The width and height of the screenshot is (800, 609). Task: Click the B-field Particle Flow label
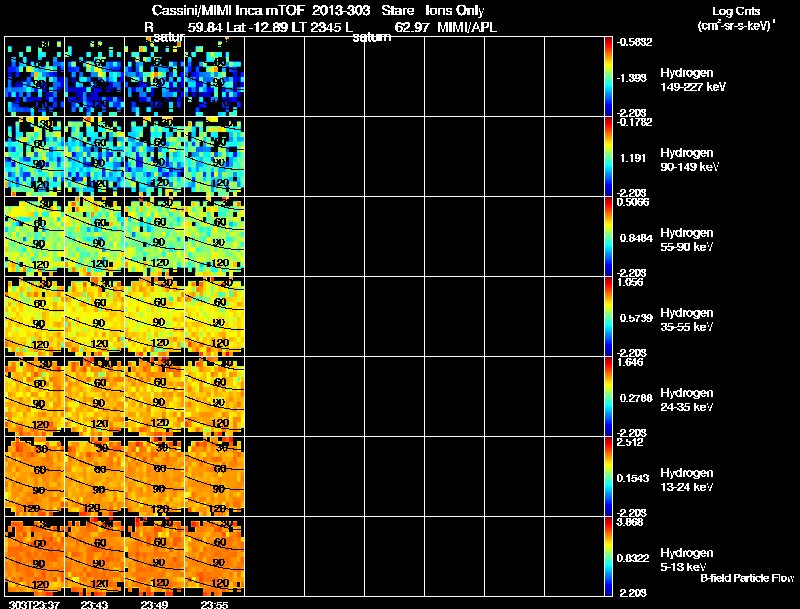(x=746, y=578)
